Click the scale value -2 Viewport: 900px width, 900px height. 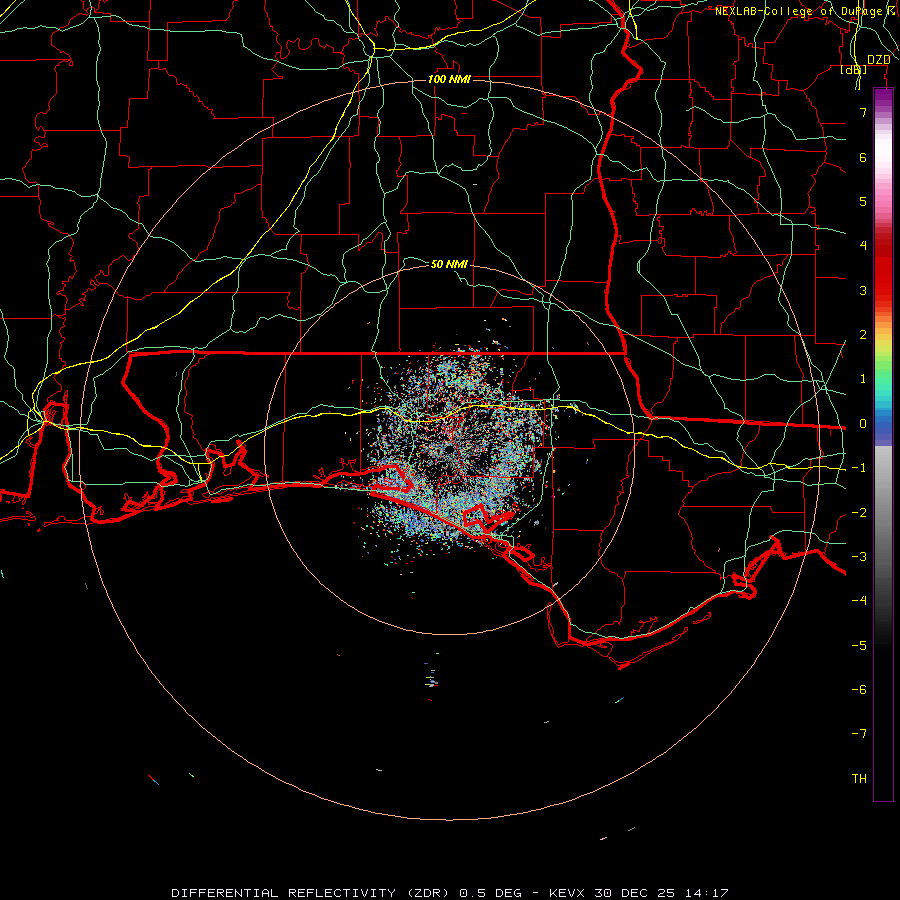click(x=859, y=513)
